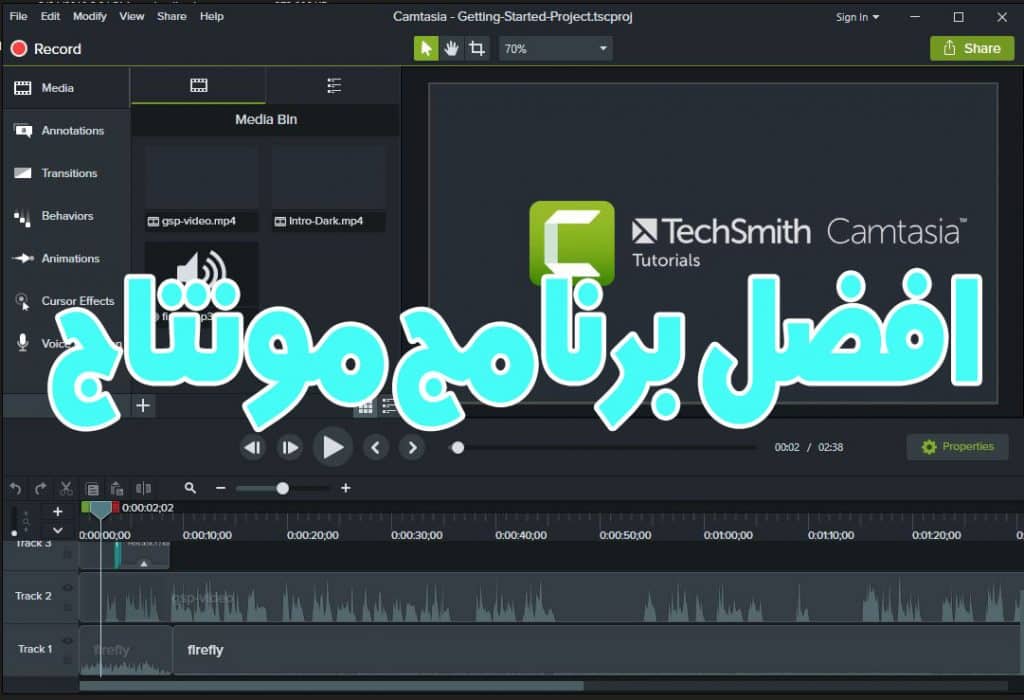
Task: Switch media bin to thumbnail grid view
Action: 365,407
